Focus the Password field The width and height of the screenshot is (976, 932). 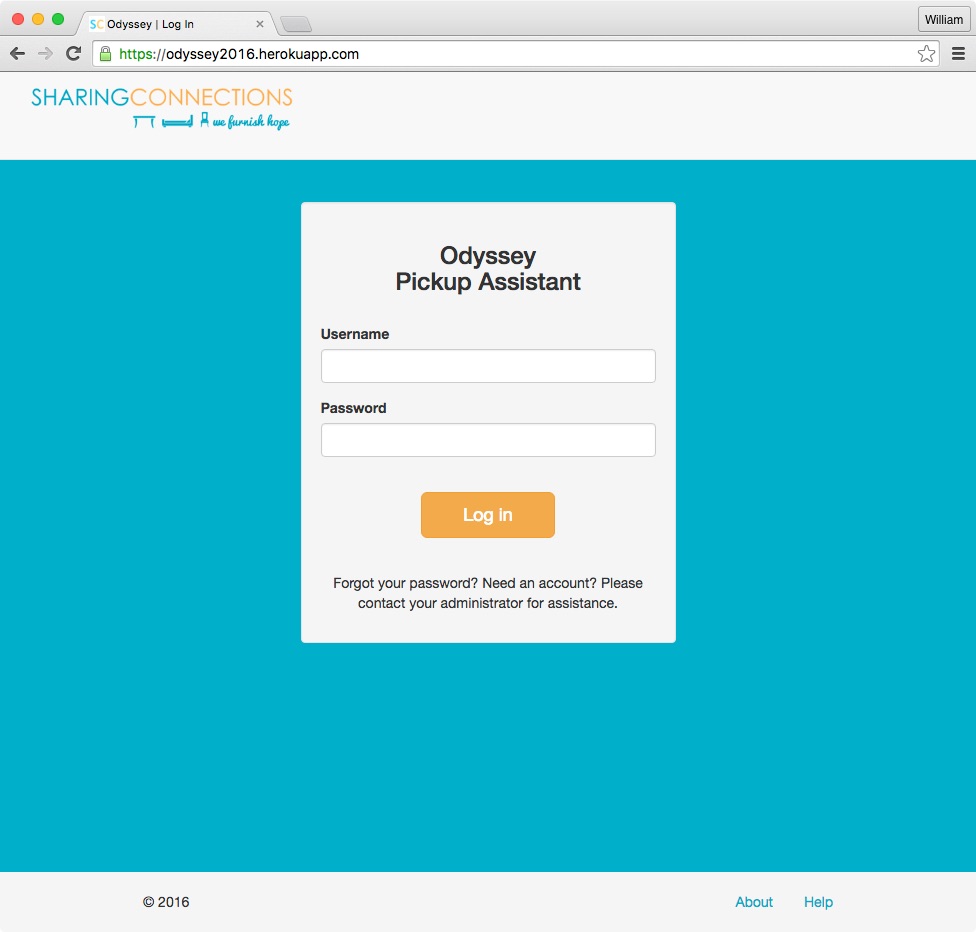pyautogui.click(x=488, y=440)
